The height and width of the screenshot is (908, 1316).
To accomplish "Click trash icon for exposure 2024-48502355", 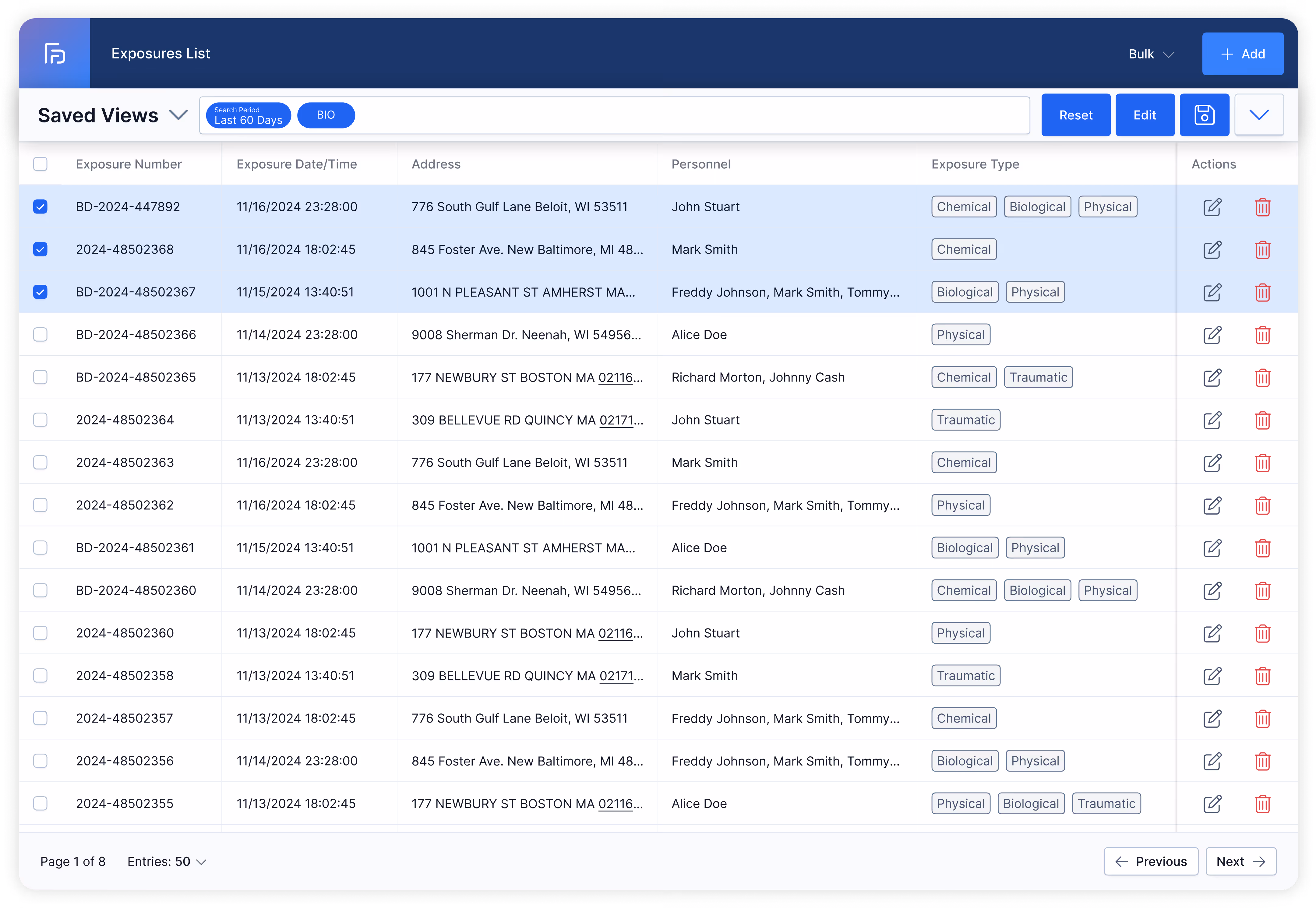I will coord(1262,804).
